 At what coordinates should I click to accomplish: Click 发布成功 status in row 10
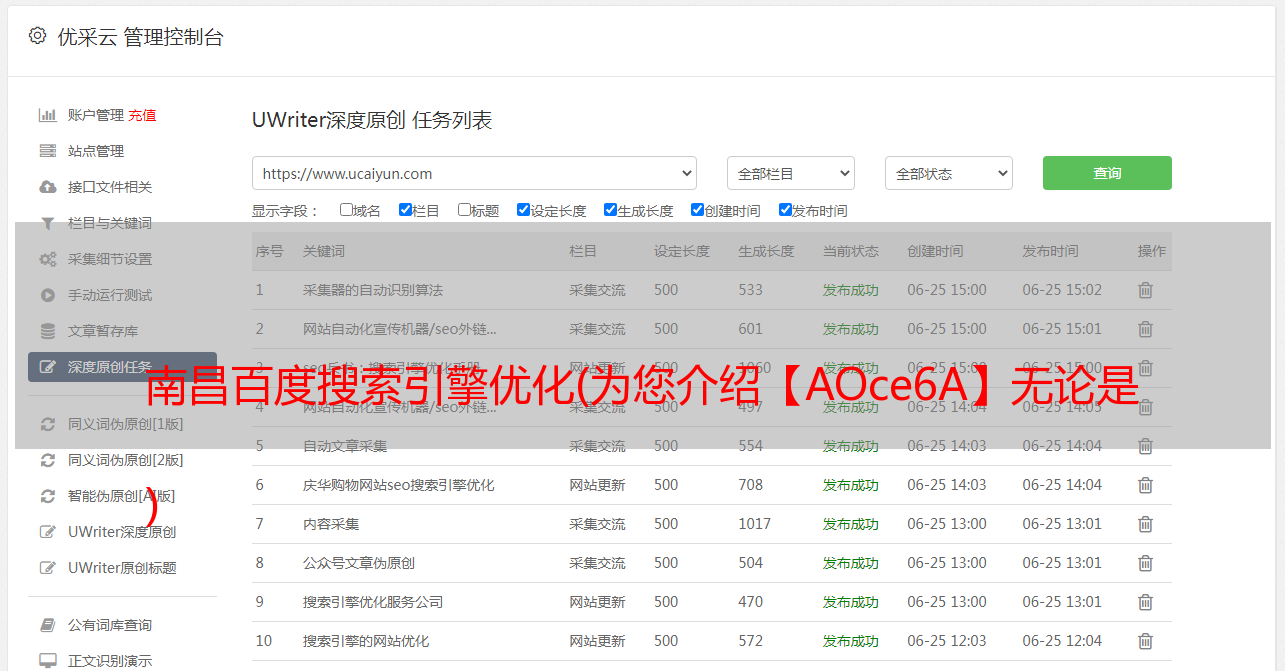851,641
